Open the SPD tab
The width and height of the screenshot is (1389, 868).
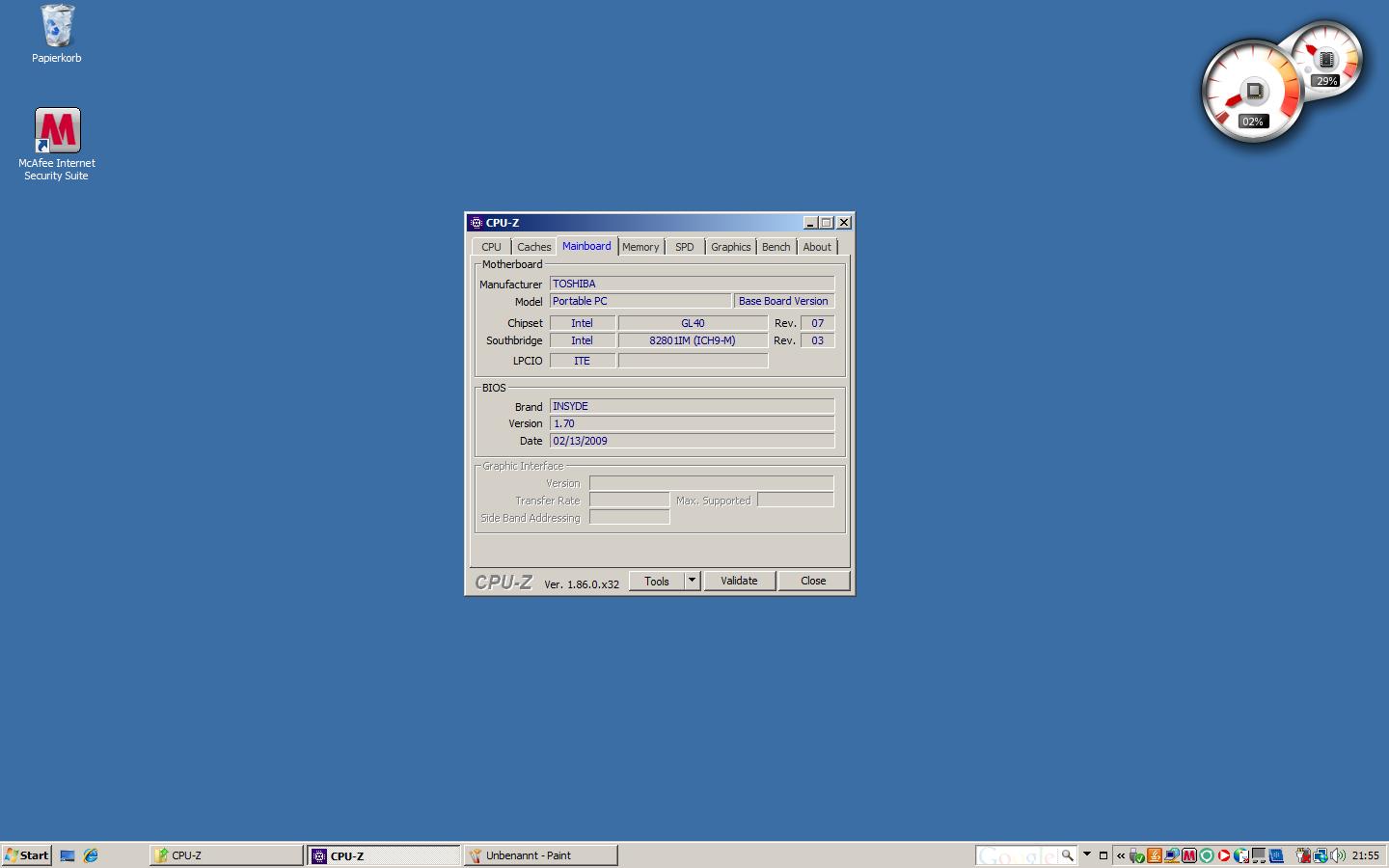click(684, 247)
